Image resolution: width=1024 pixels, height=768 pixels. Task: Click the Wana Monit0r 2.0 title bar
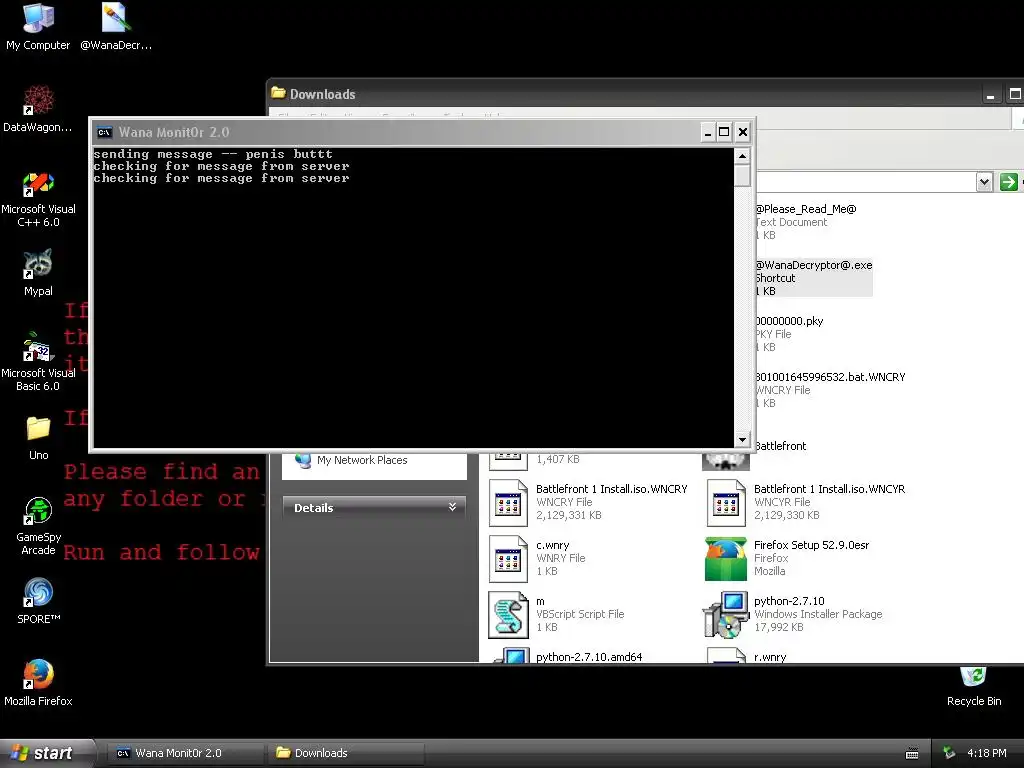tap(423, 133)
